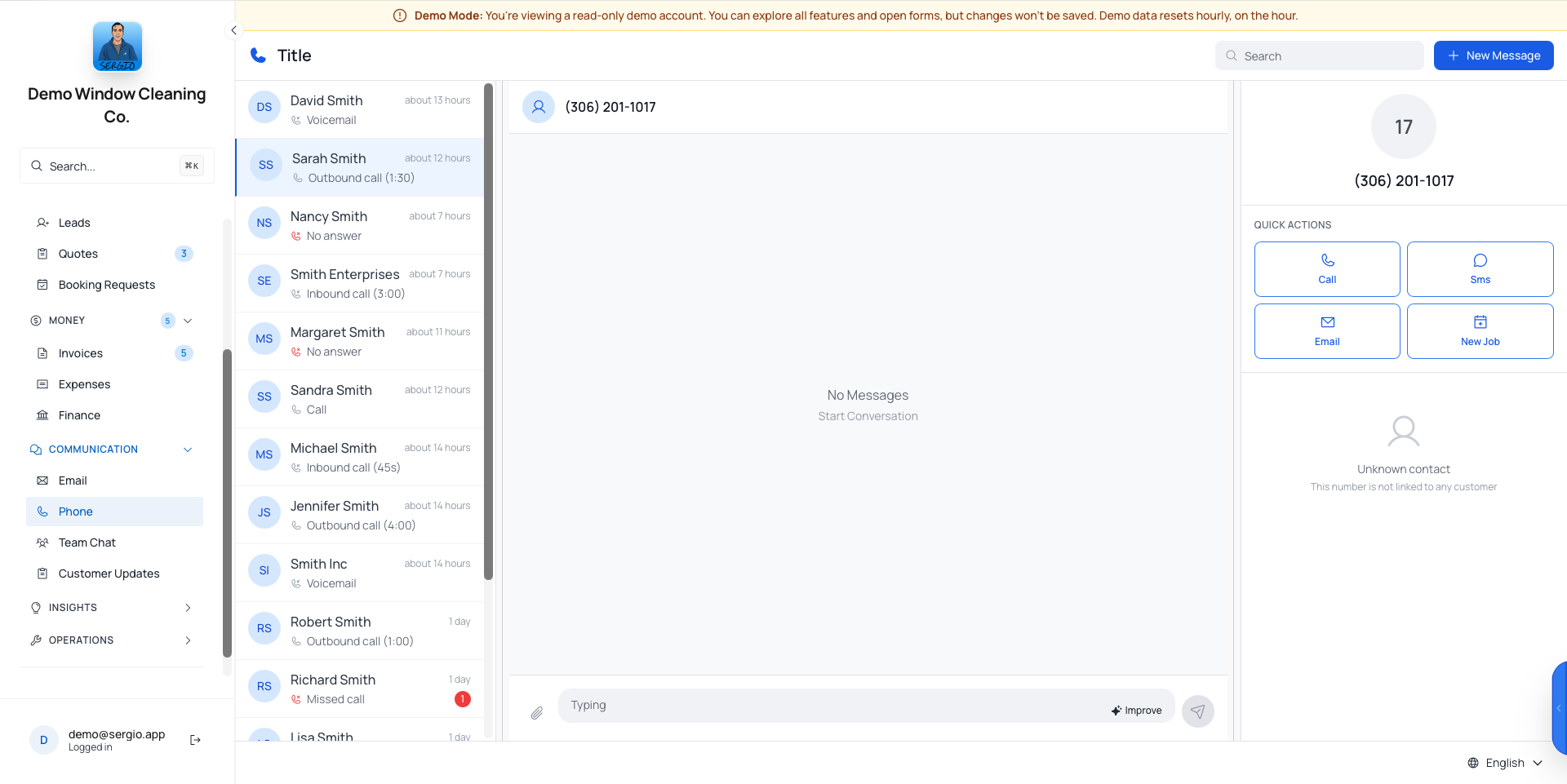Open Sandra Smith's call entry
1567x784 pixels.
(359, 399)
